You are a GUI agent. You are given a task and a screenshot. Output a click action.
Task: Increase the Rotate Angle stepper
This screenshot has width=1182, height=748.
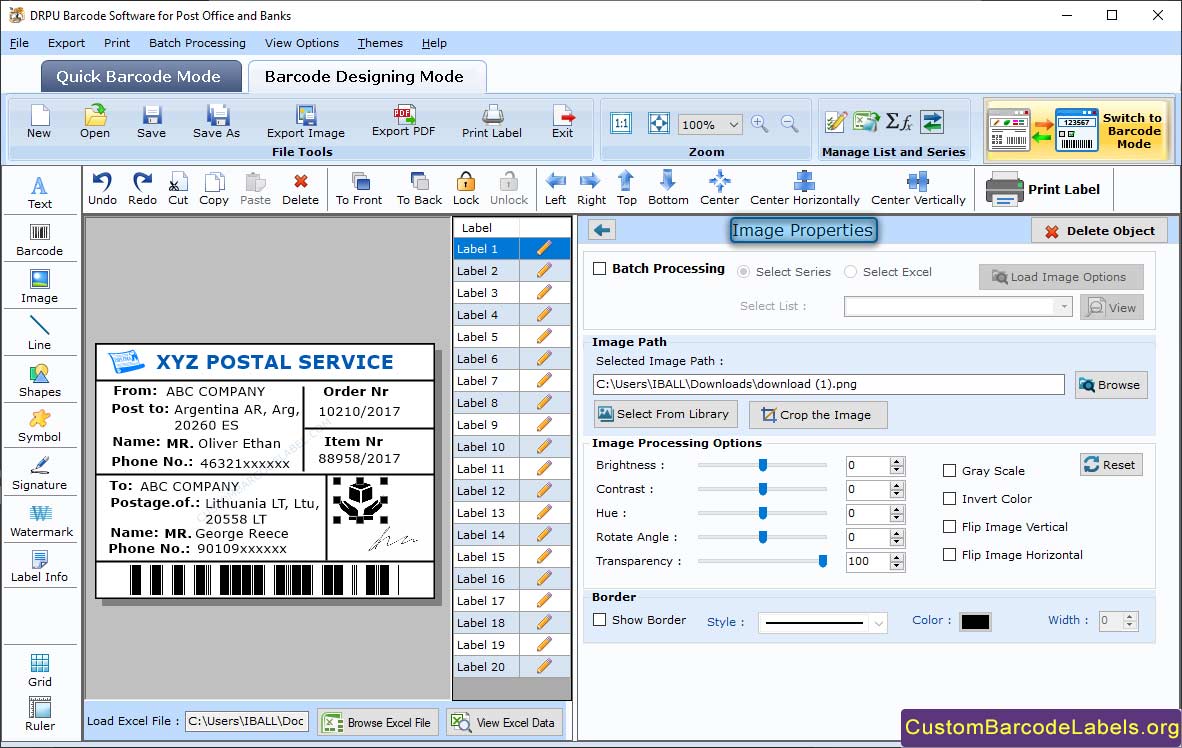tap(896, 533)
